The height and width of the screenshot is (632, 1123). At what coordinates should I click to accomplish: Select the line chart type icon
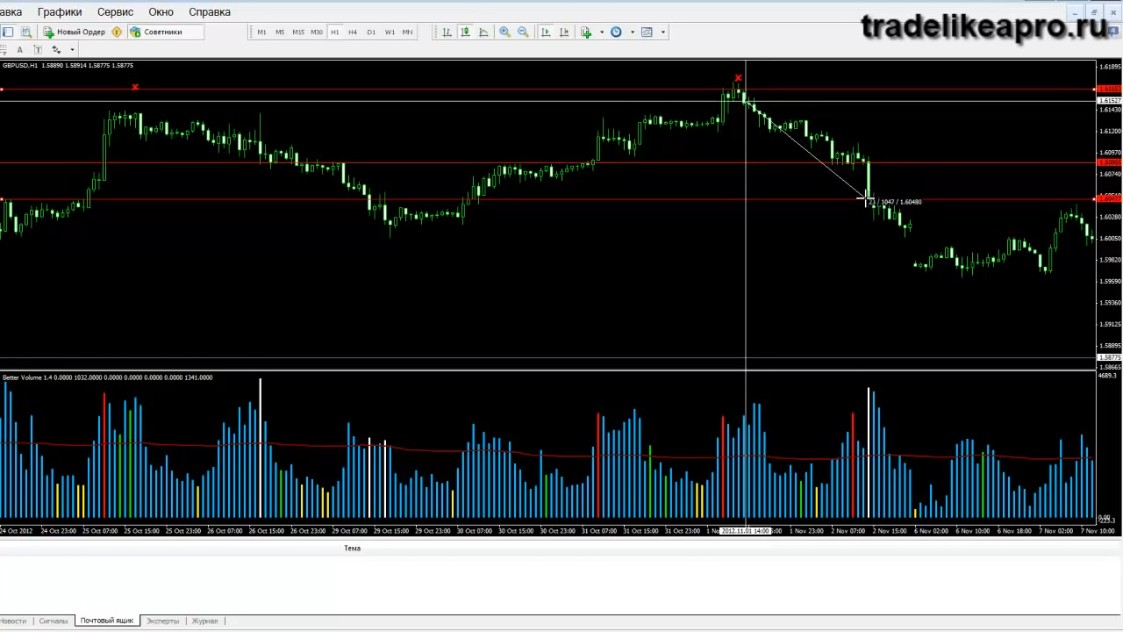(484, 32)
